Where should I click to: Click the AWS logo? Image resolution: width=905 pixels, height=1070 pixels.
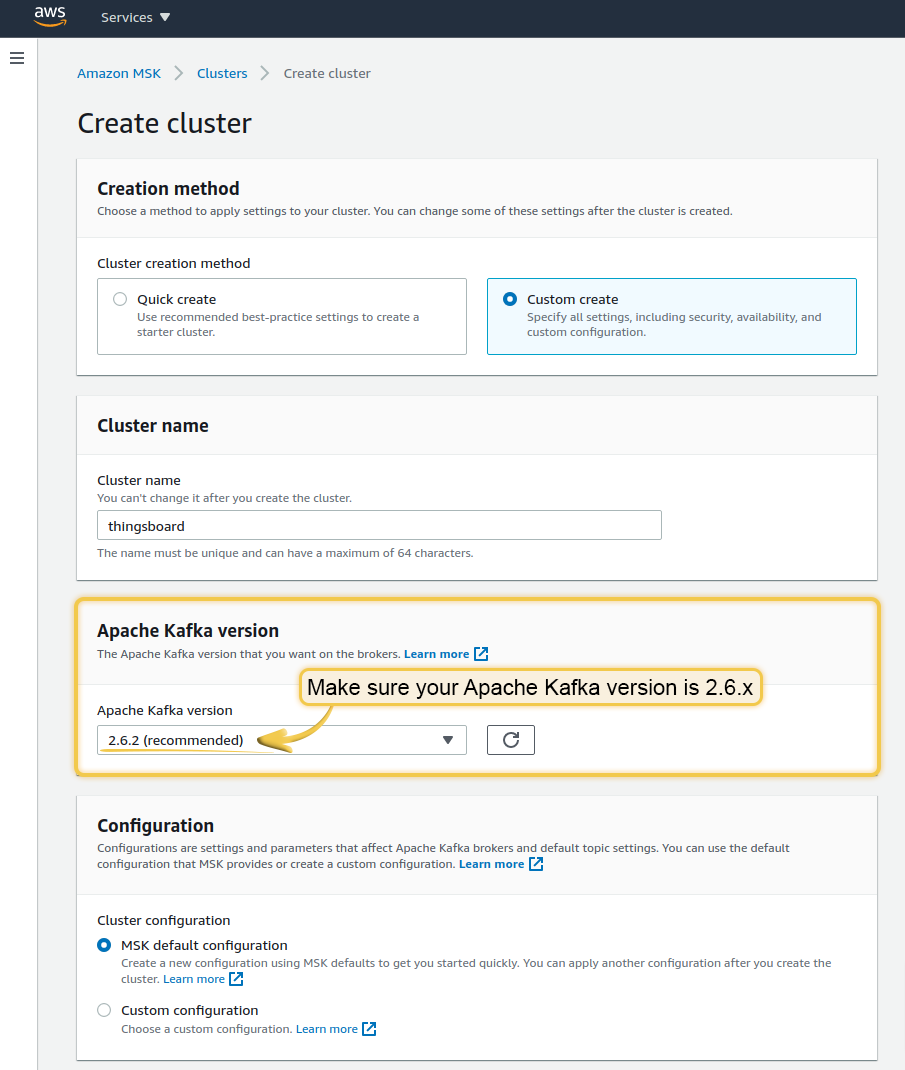point(49,17)
